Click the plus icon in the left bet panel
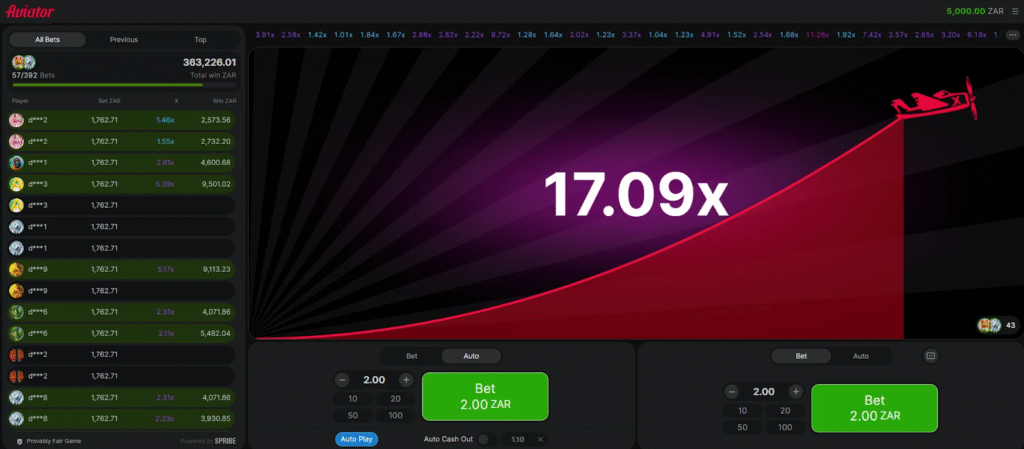This screenshot has height=449, width=1024. [x=406, y=380]
